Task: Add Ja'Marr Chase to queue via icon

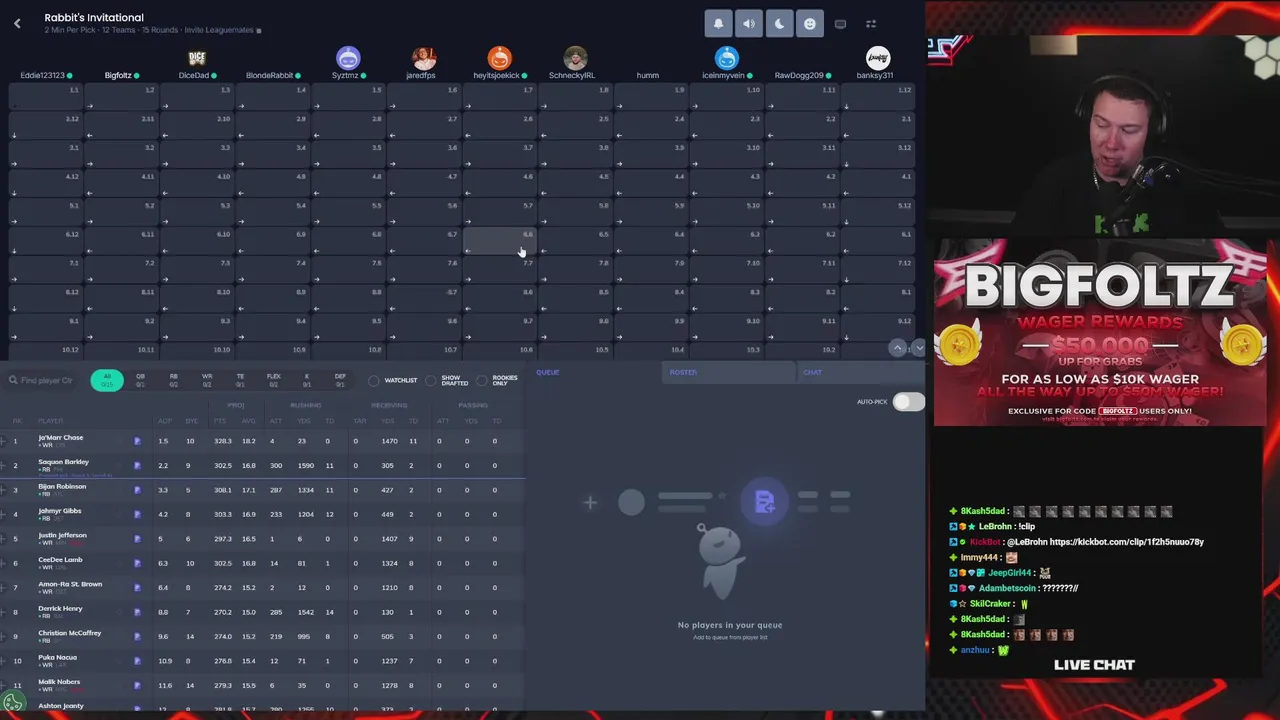Action: [x=137, y=441]
